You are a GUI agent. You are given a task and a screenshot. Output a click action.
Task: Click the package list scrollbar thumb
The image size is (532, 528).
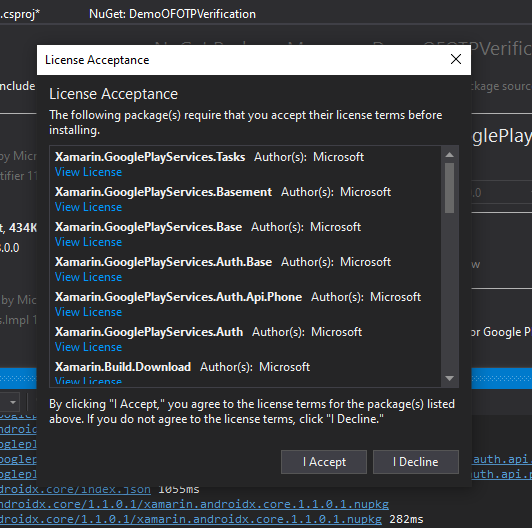click(x=450, y=188)
